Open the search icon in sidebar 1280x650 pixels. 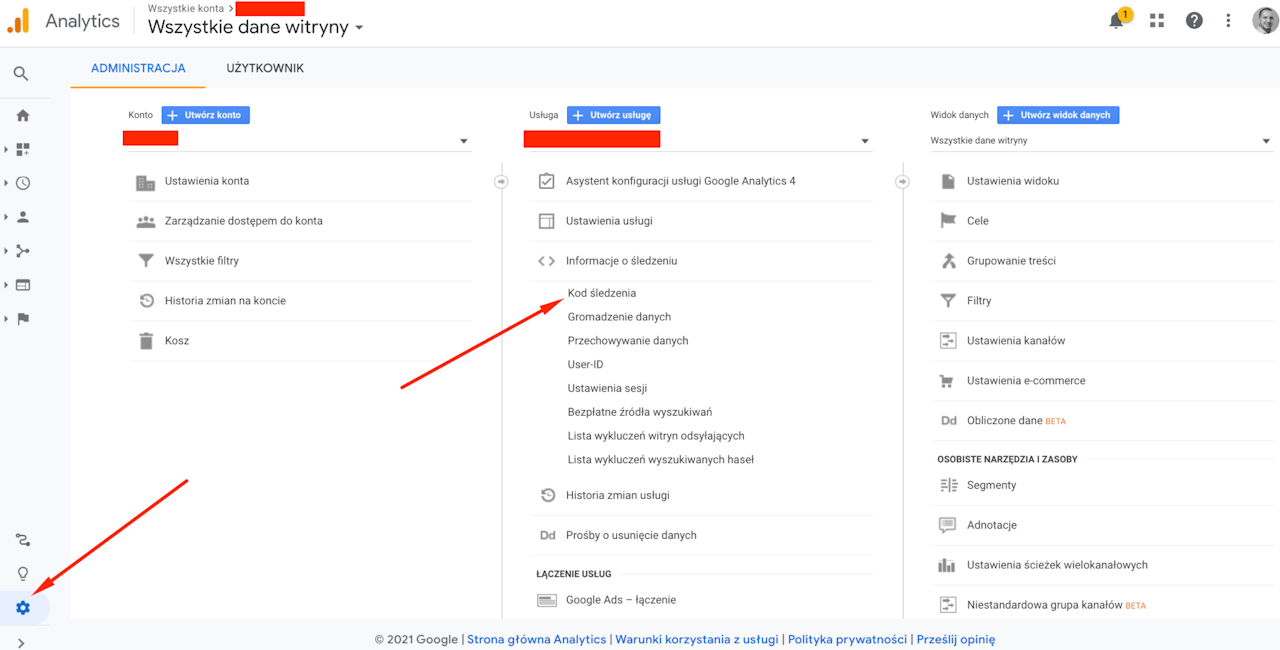pyautogui.click(x=21, y=74)
